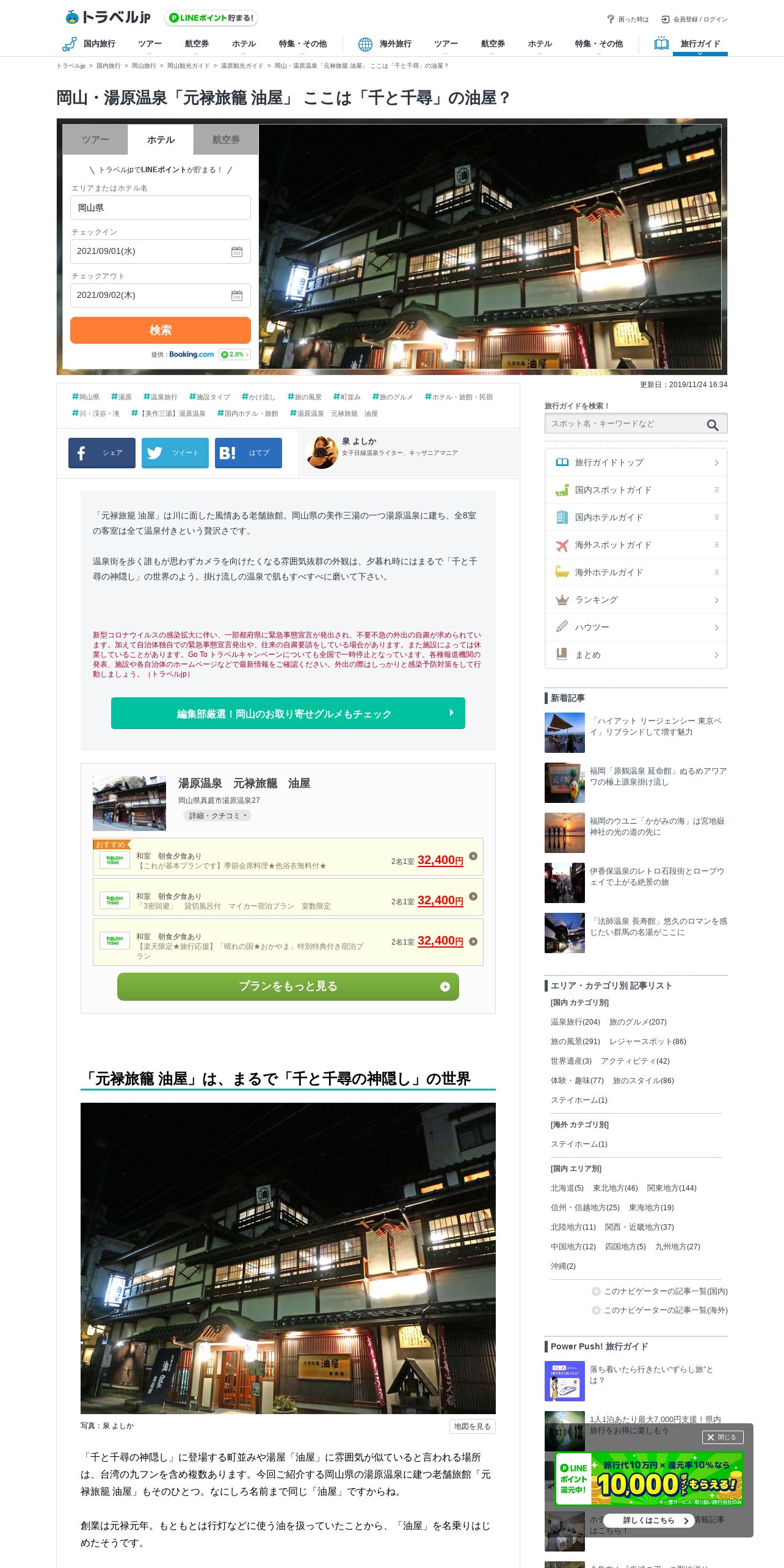Open the 油屋 hotel thumbnail
784x1568 pixels.
coord(129,804)
